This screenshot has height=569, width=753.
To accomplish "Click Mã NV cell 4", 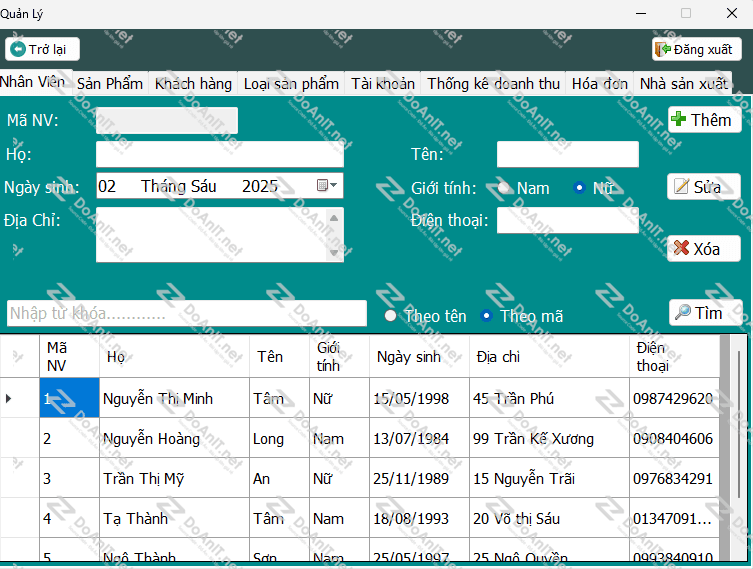I will point(69,518).
